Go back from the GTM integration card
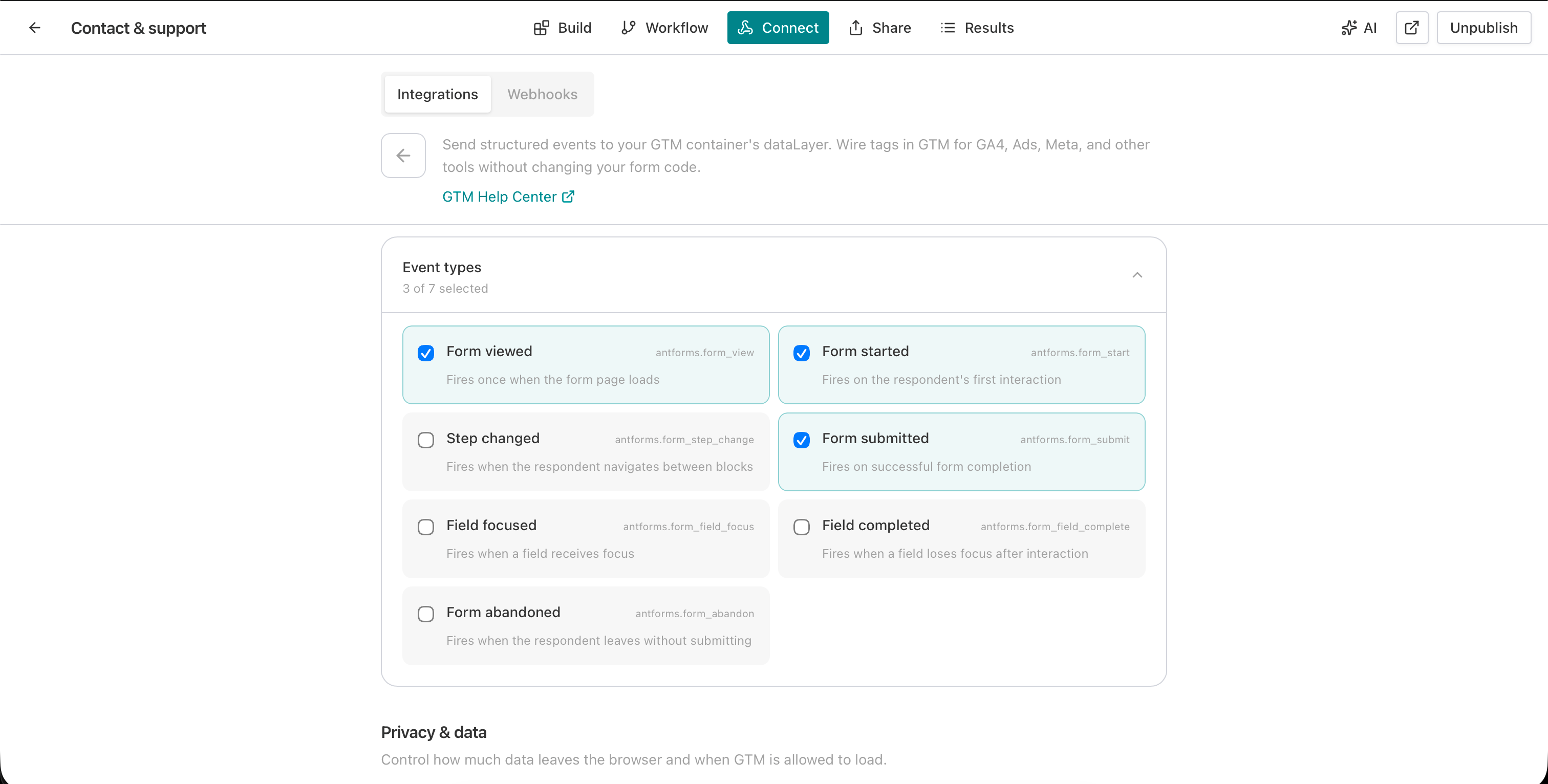This screenshot has width=1548, height=784. [403, 155]
